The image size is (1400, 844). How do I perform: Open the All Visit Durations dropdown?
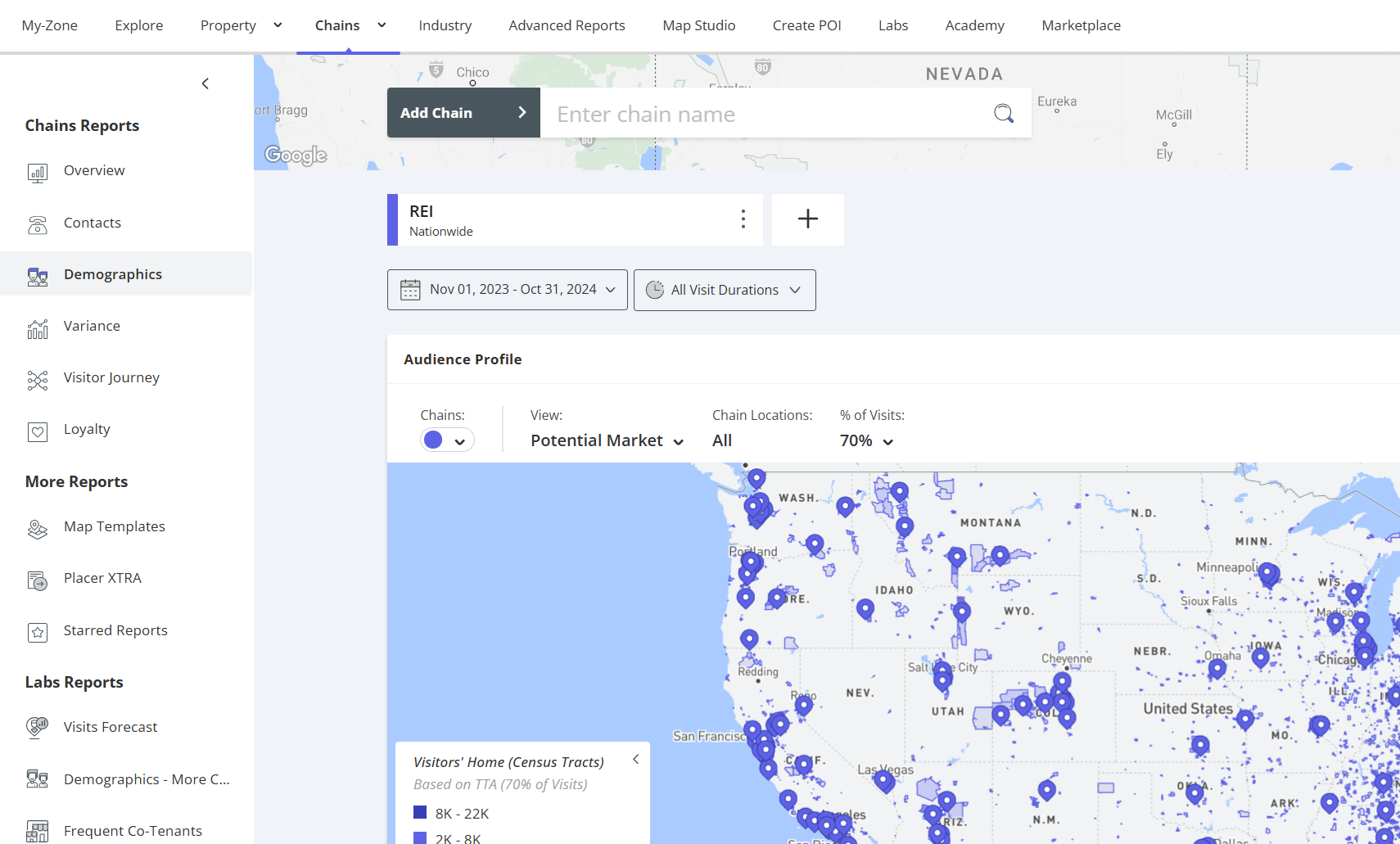click(x=725, y=290)
